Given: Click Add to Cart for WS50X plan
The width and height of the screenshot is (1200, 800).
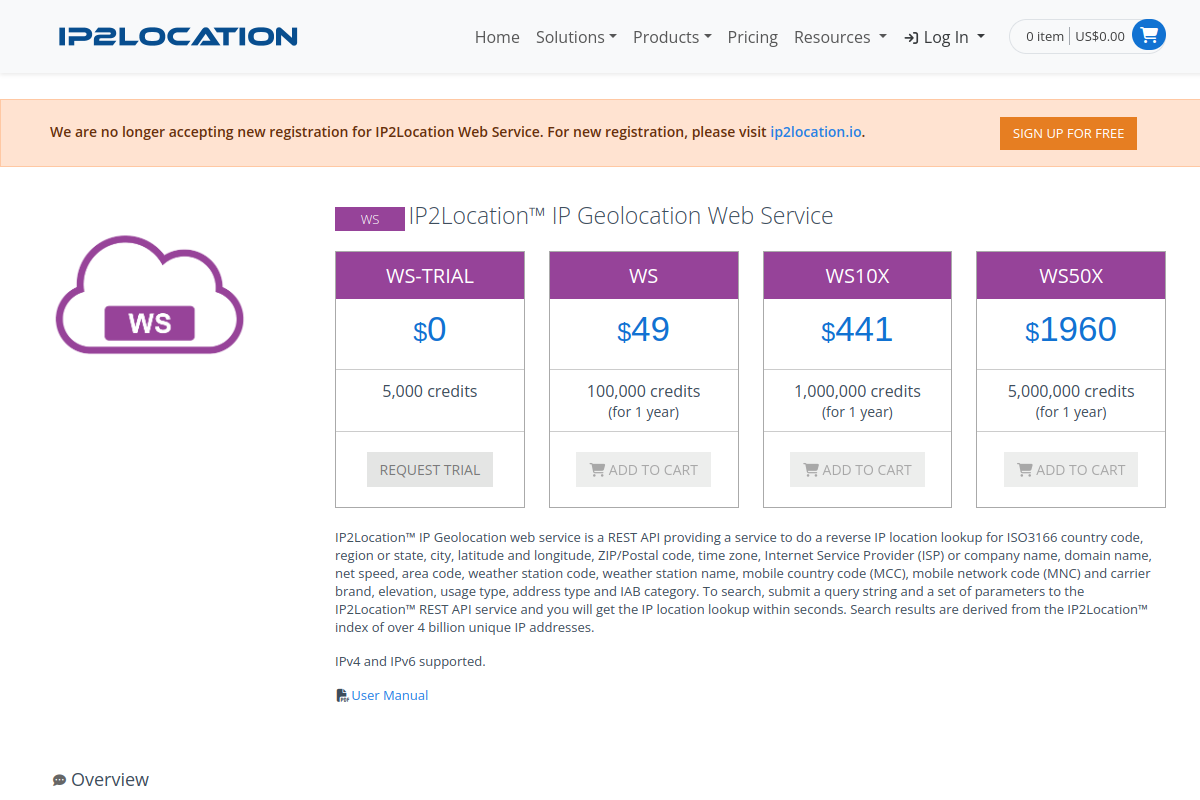Looking at the screenshot, I should (1071, 470).
